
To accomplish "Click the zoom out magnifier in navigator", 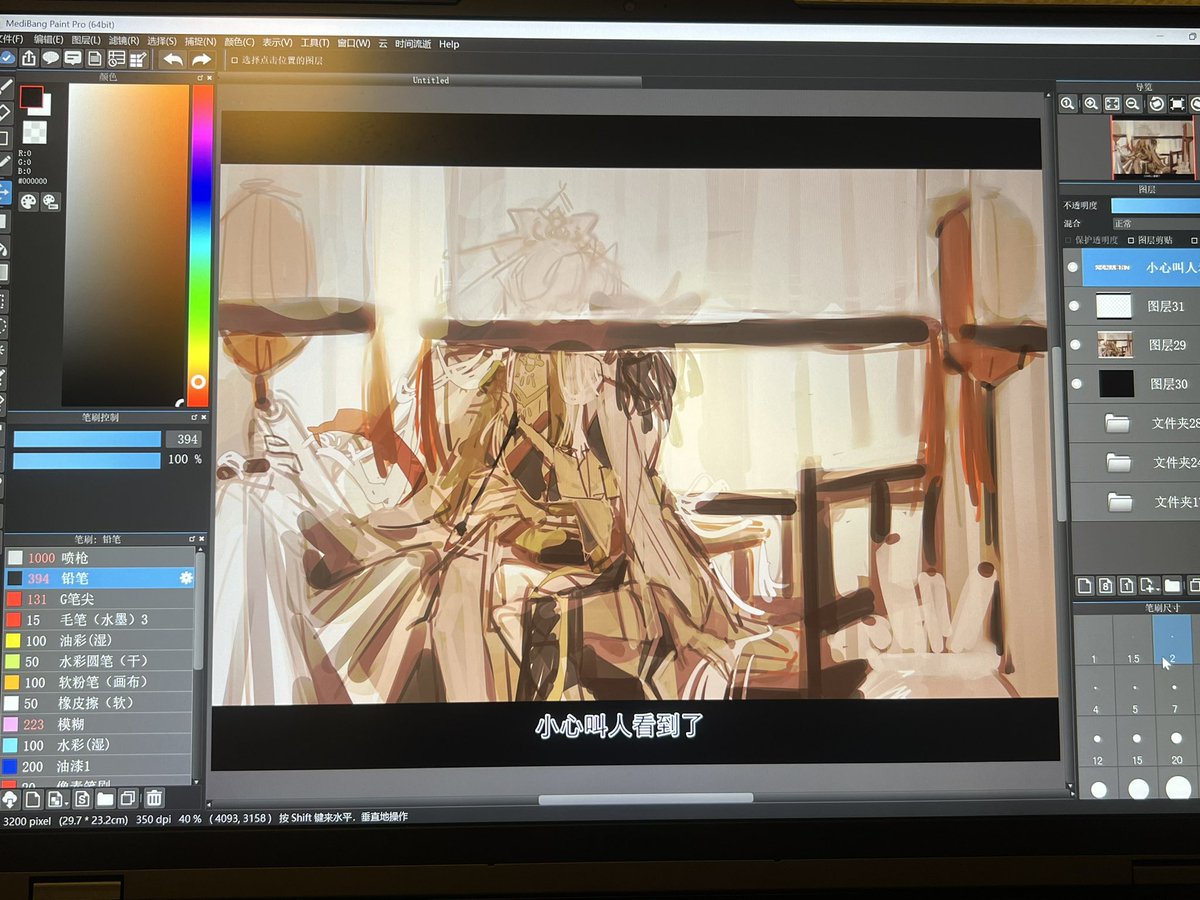I will [x=1133, y=103].
